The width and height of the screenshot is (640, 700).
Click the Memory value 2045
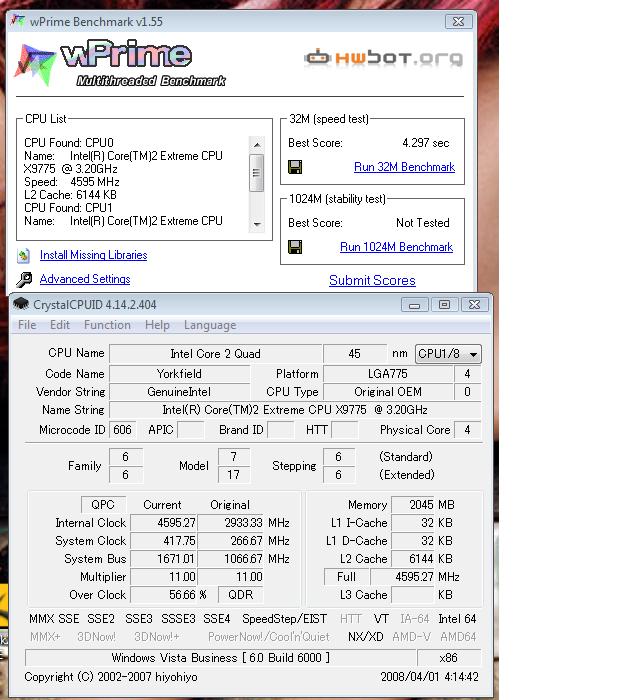[413, 505]
